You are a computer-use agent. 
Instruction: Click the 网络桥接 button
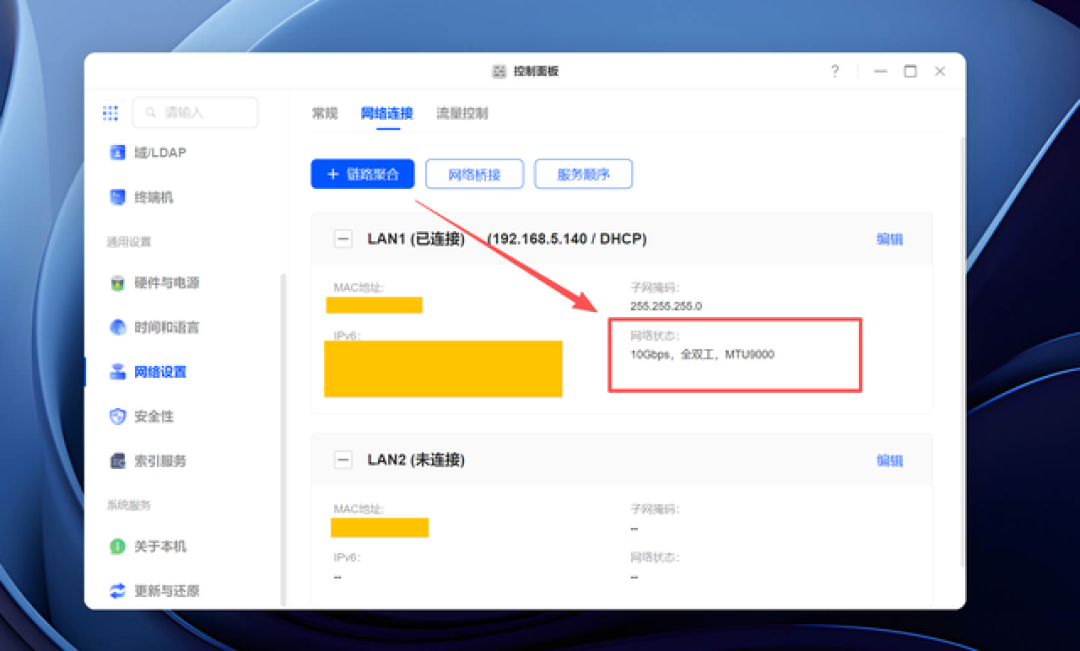tap(475, 174)
